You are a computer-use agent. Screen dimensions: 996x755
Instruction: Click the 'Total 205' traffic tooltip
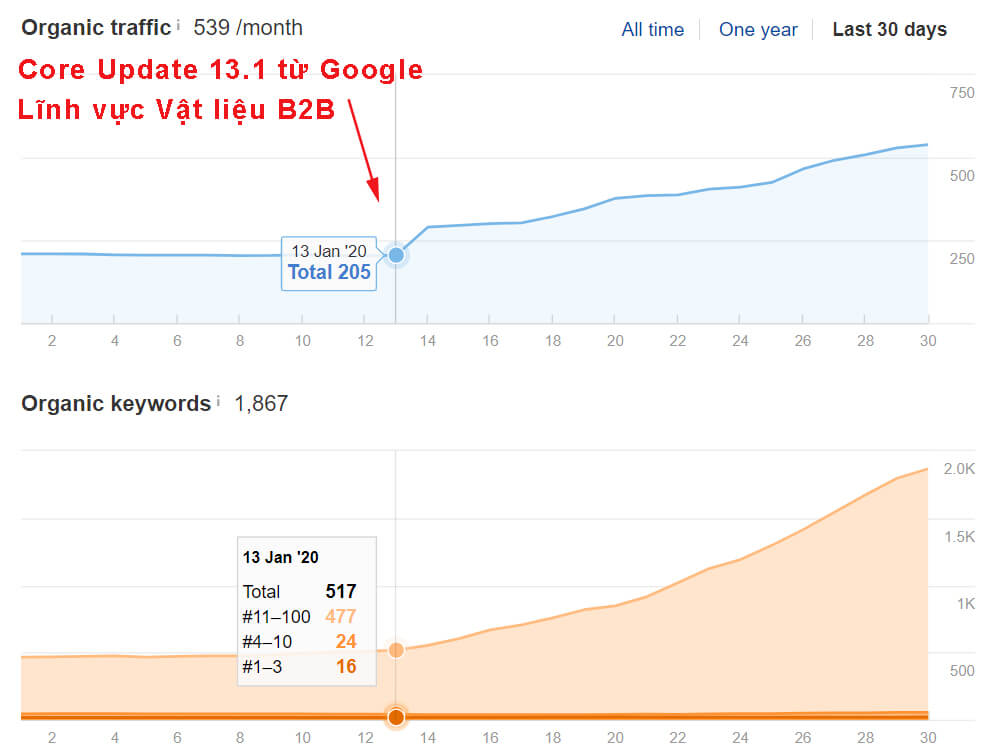point(329,263)
